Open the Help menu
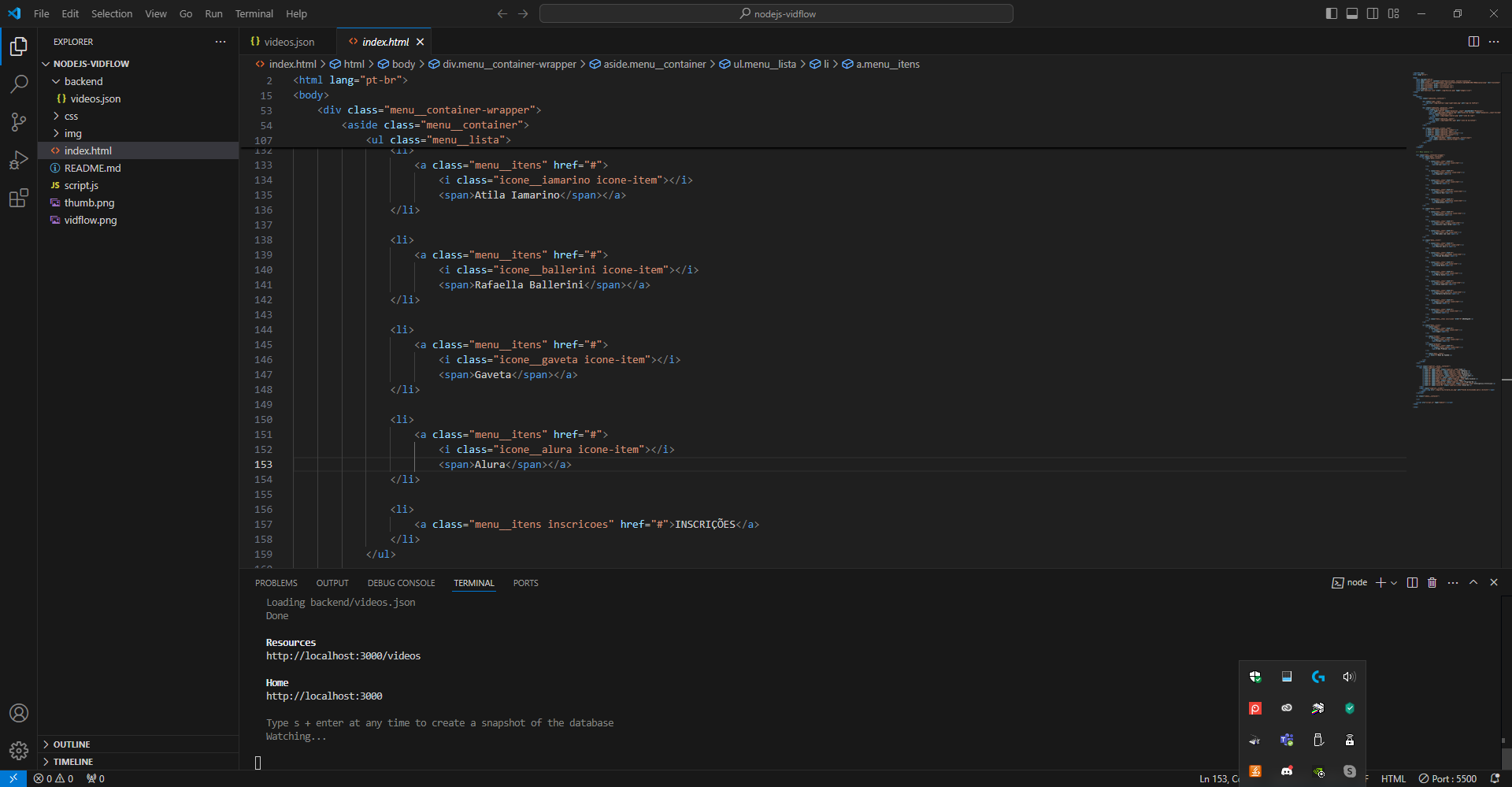1512x787 pixels. [296, 13]
